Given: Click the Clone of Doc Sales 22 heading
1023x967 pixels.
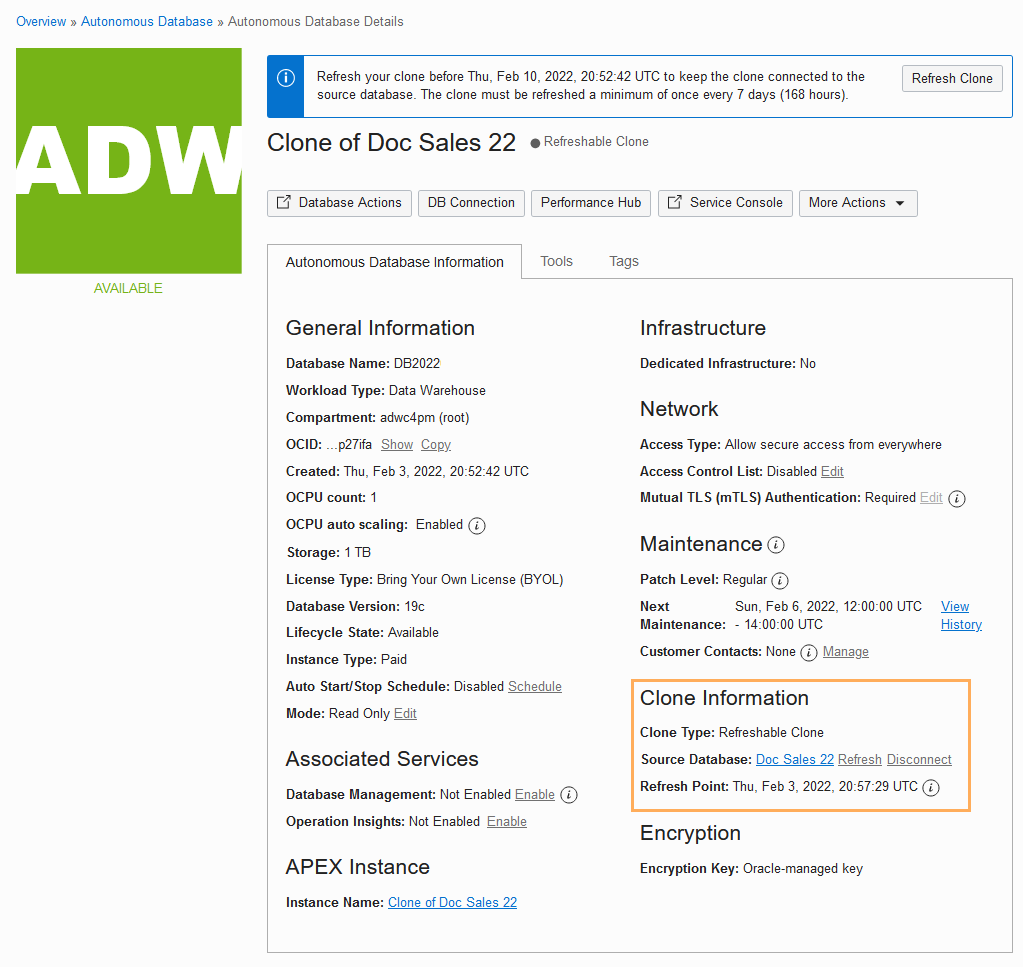Looking at the screenshot, I should [x=391, y=142].
